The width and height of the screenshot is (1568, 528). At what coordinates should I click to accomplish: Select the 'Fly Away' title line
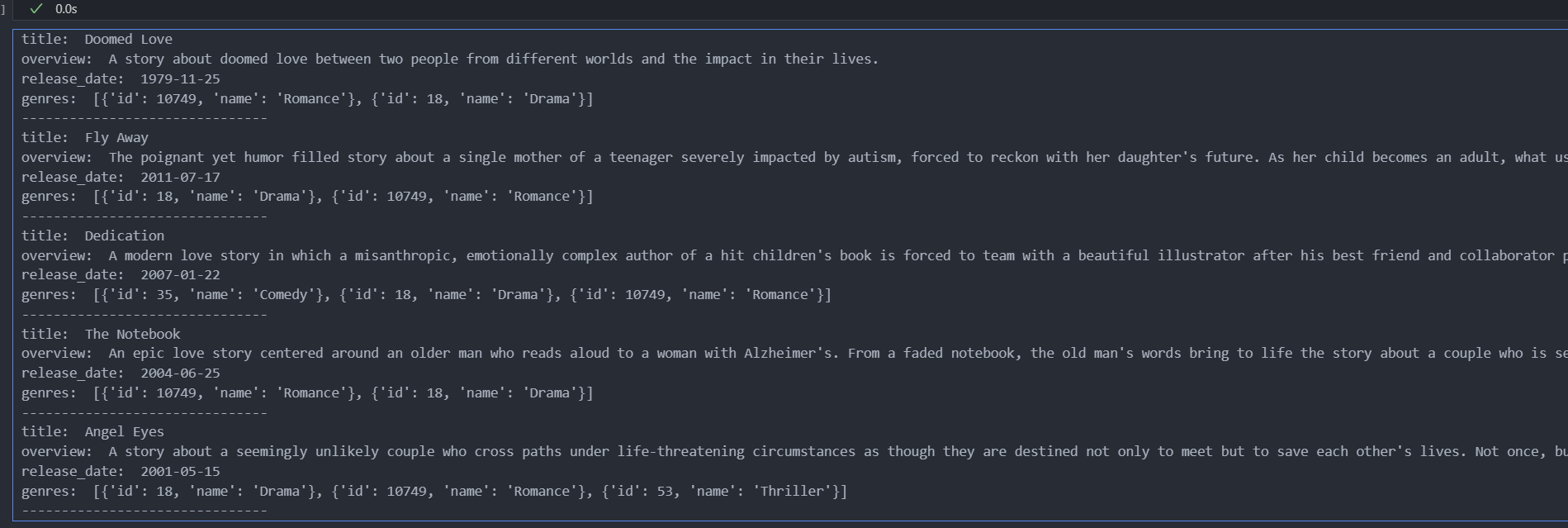(x=85, y=137)
